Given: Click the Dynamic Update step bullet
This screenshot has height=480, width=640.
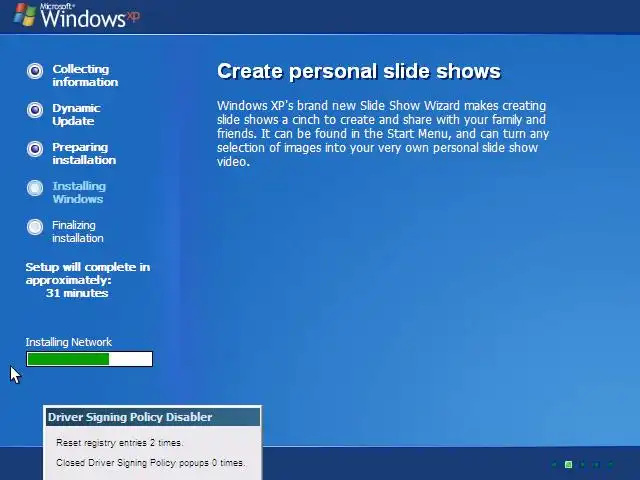Looking at the screenshot, I should pos(35,110).
